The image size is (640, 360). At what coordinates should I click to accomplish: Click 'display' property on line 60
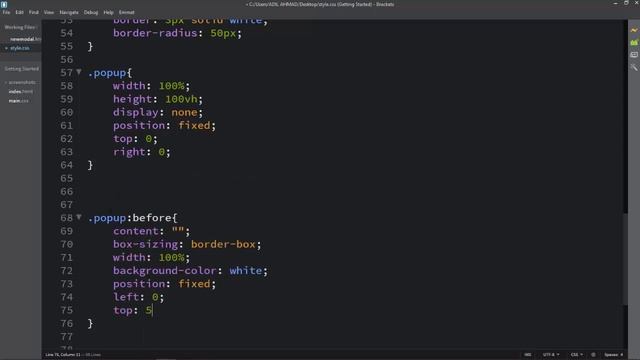(x=136, y=112)
